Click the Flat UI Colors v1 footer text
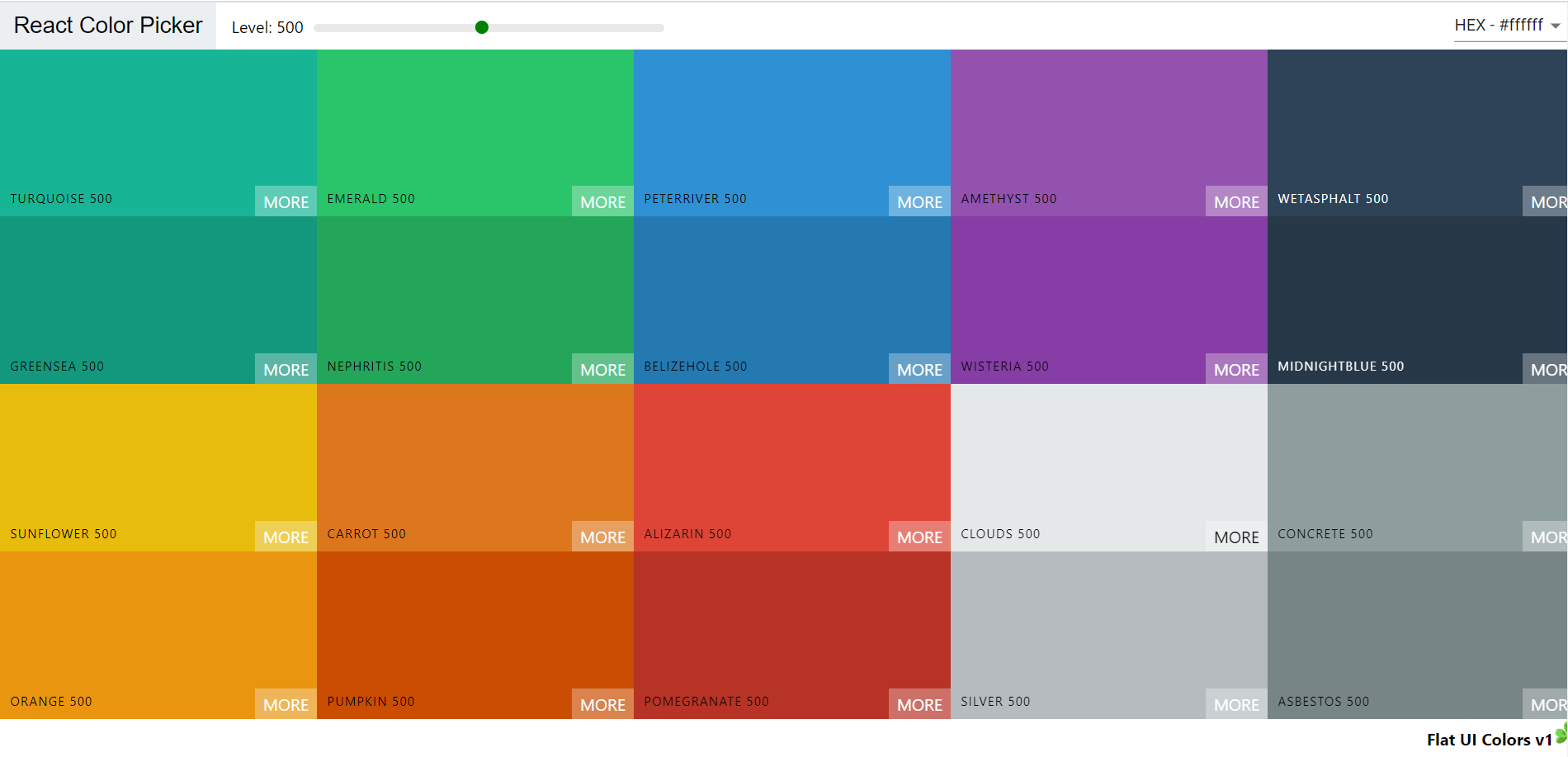The height and width of the screenshot is (757, 1568). (1490, 740)
